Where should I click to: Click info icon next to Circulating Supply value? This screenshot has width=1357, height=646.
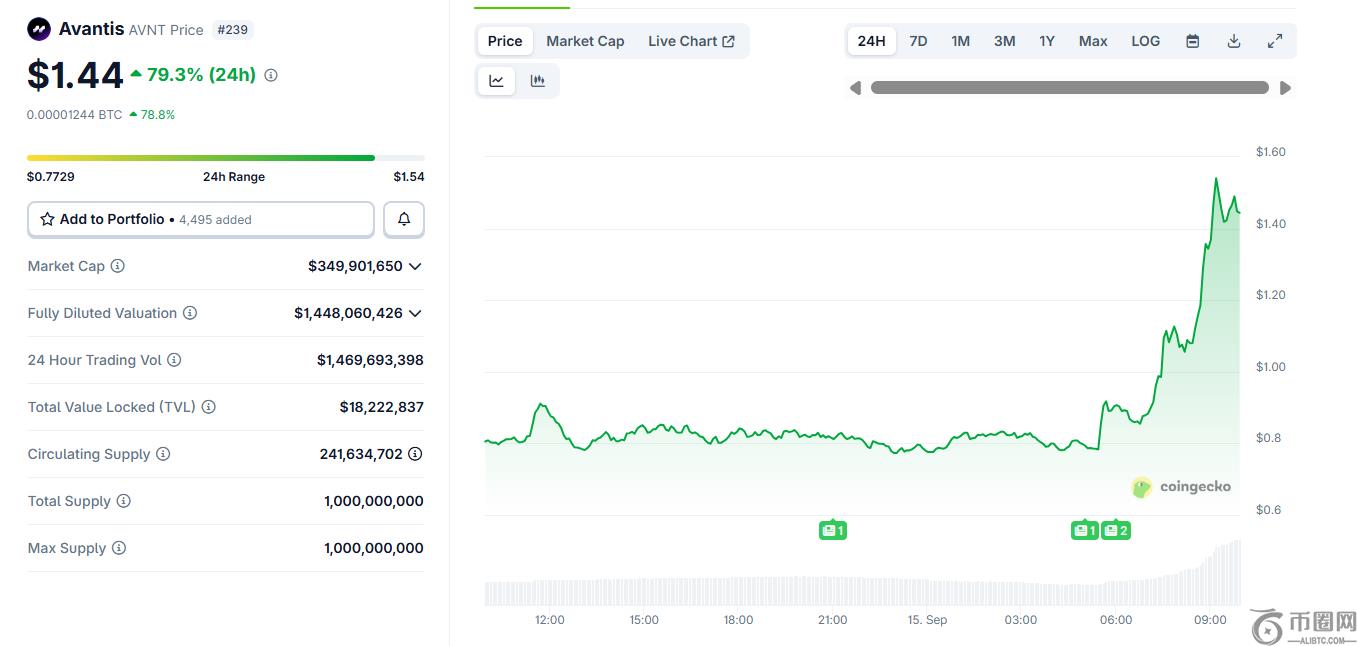click(415, 454)
